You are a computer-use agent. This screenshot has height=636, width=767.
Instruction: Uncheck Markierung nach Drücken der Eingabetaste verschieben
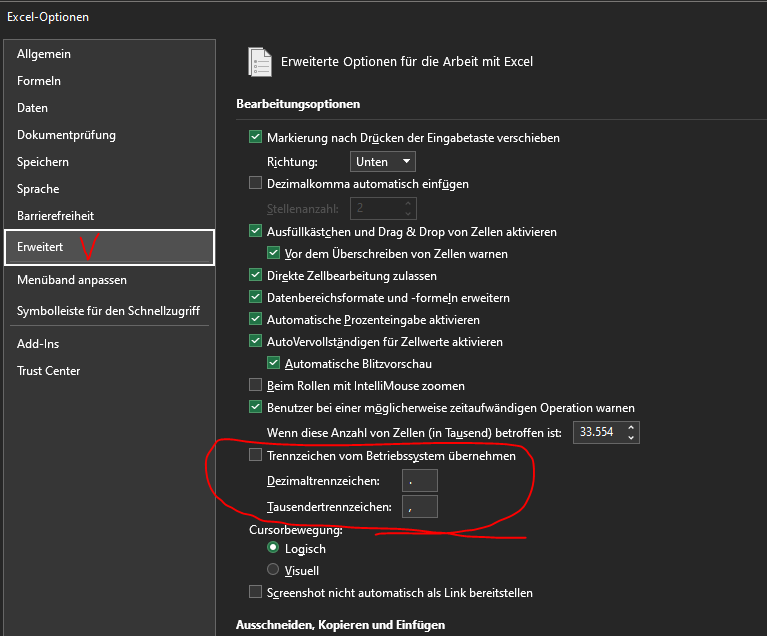click(x=255, y=138)
